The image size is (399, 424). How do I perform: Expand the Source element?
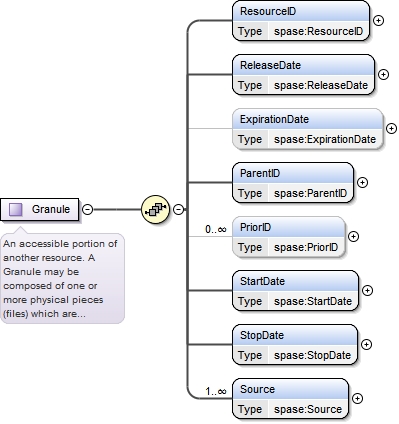[357, 398]
